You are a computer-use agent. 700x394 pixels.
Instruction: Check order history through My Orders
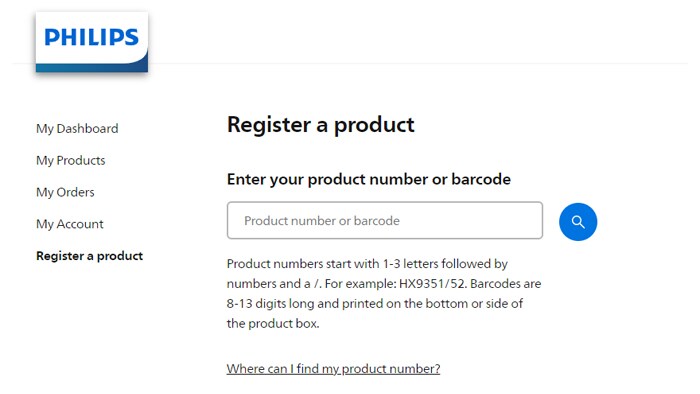point(65,192)
